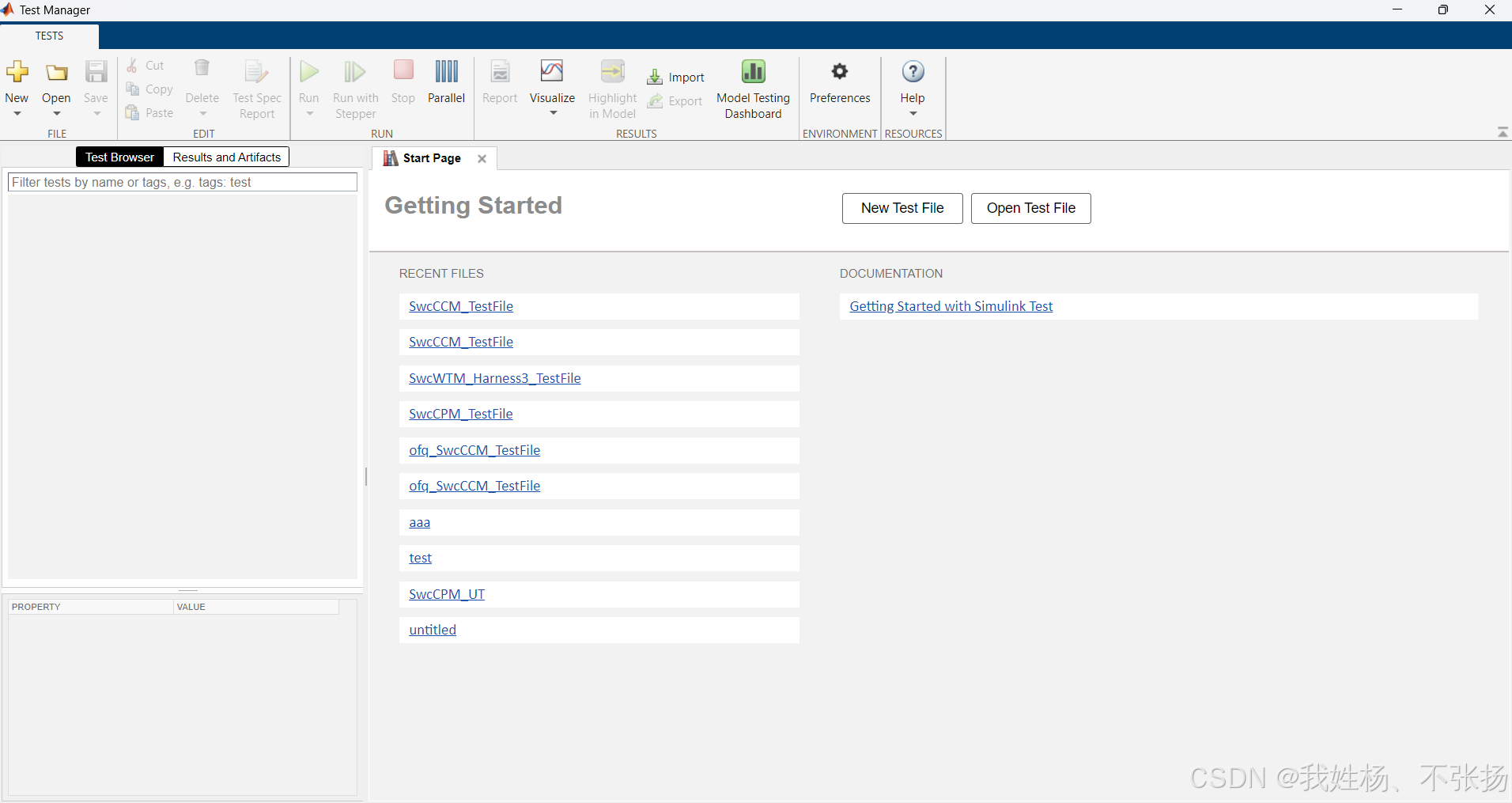Click the Stop icon
This screenshot has height=803, width=1512.
point(403,70)
